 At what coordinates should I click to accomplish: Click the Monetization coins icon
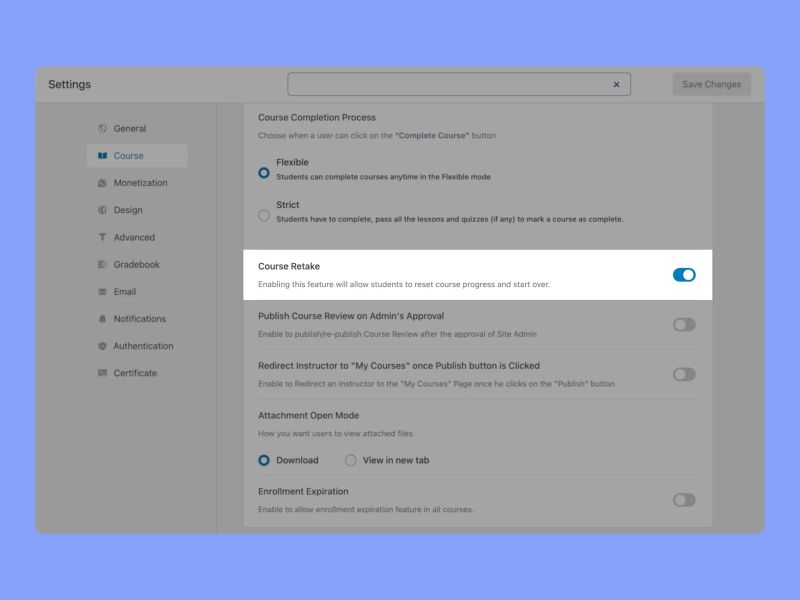click(100, 183)
